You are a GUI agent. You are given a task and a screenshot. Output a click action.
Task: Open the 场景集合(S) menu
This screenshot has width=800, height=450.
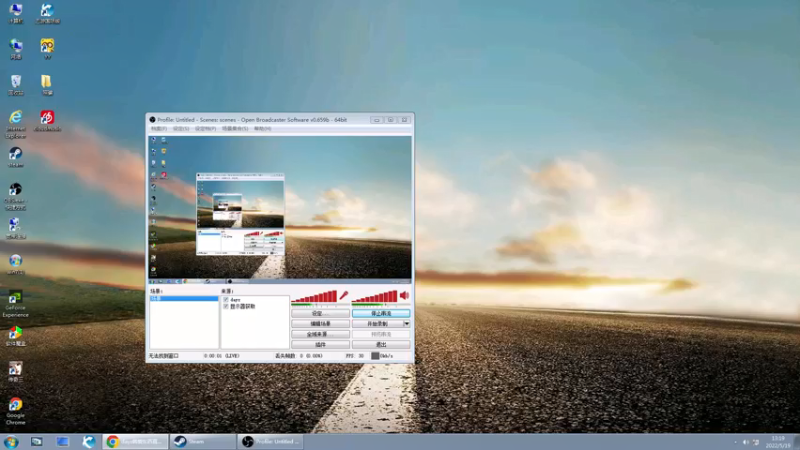[x=235, y=129]
